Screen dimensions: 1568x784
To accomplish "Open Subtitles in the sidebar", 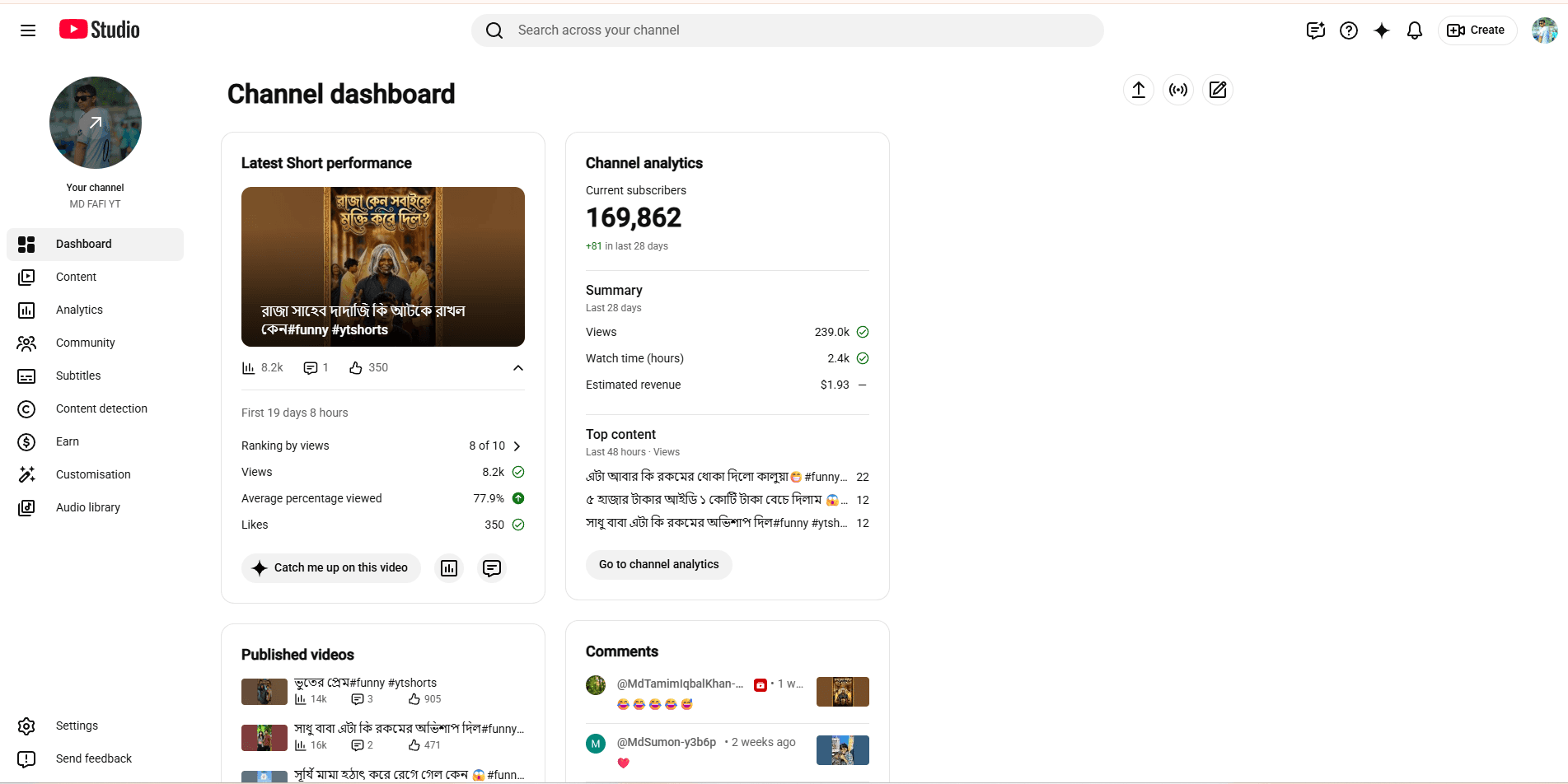I will coord(96,376).
